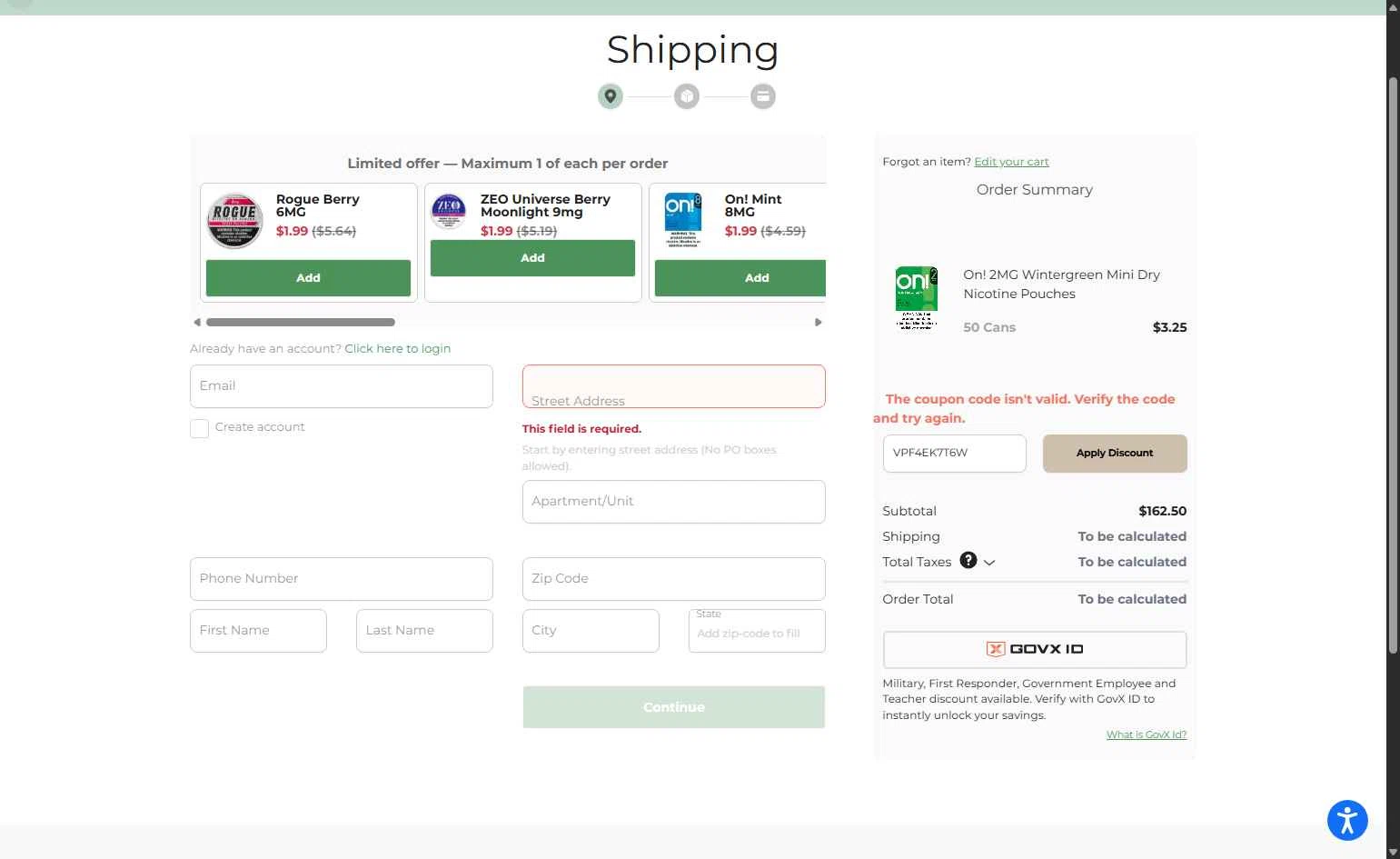Image resolution: width=1400 pixels, height=859 pixels.
Task: Click the Rogue Berry 6MG product image
Action: coord(235,221)
